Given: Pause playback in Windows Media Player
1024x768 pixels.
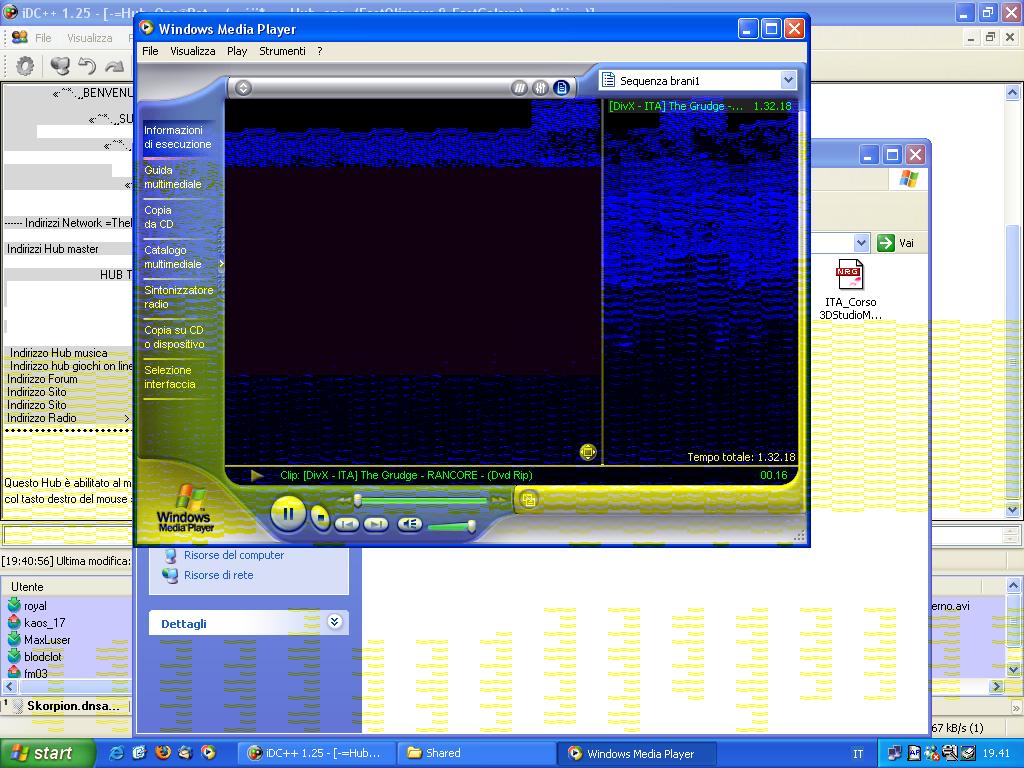Looking at the screenshot, I should click(288, 514).
